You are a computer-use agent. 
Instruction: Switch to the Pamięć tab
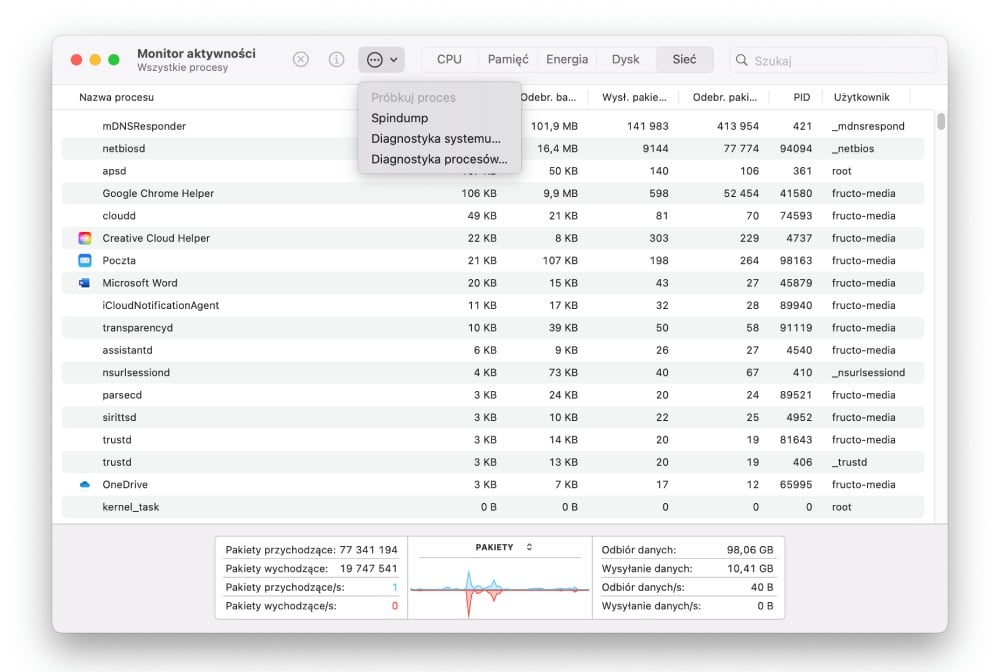pos(508,59)
